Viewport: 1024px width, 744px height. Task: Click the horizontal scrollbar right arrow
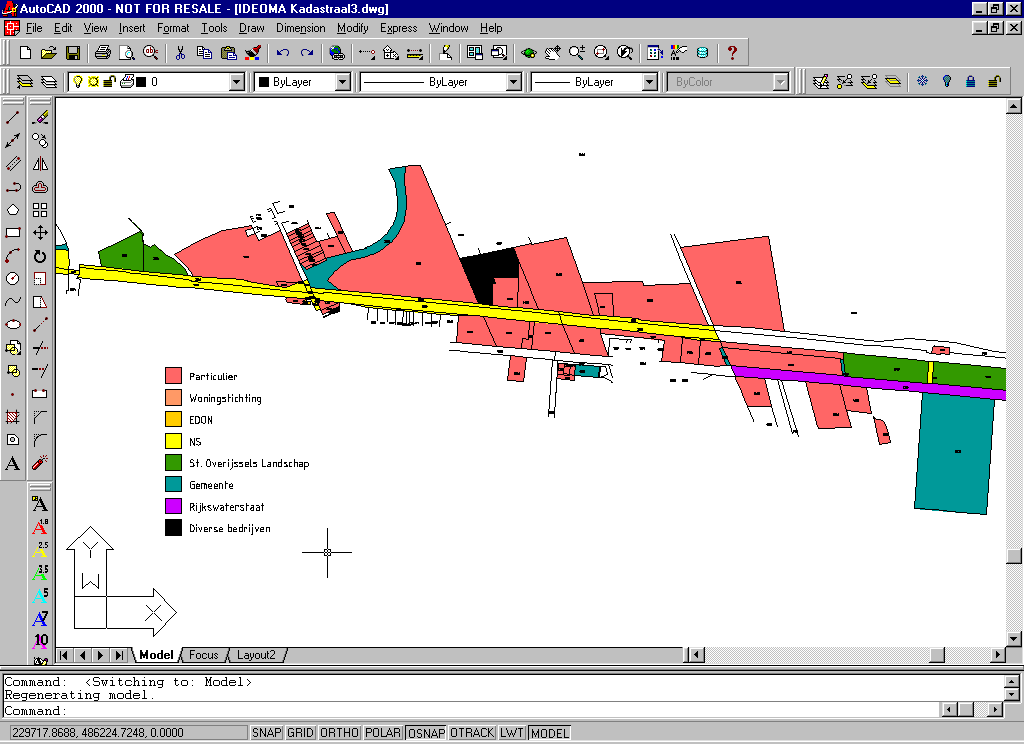997,655
